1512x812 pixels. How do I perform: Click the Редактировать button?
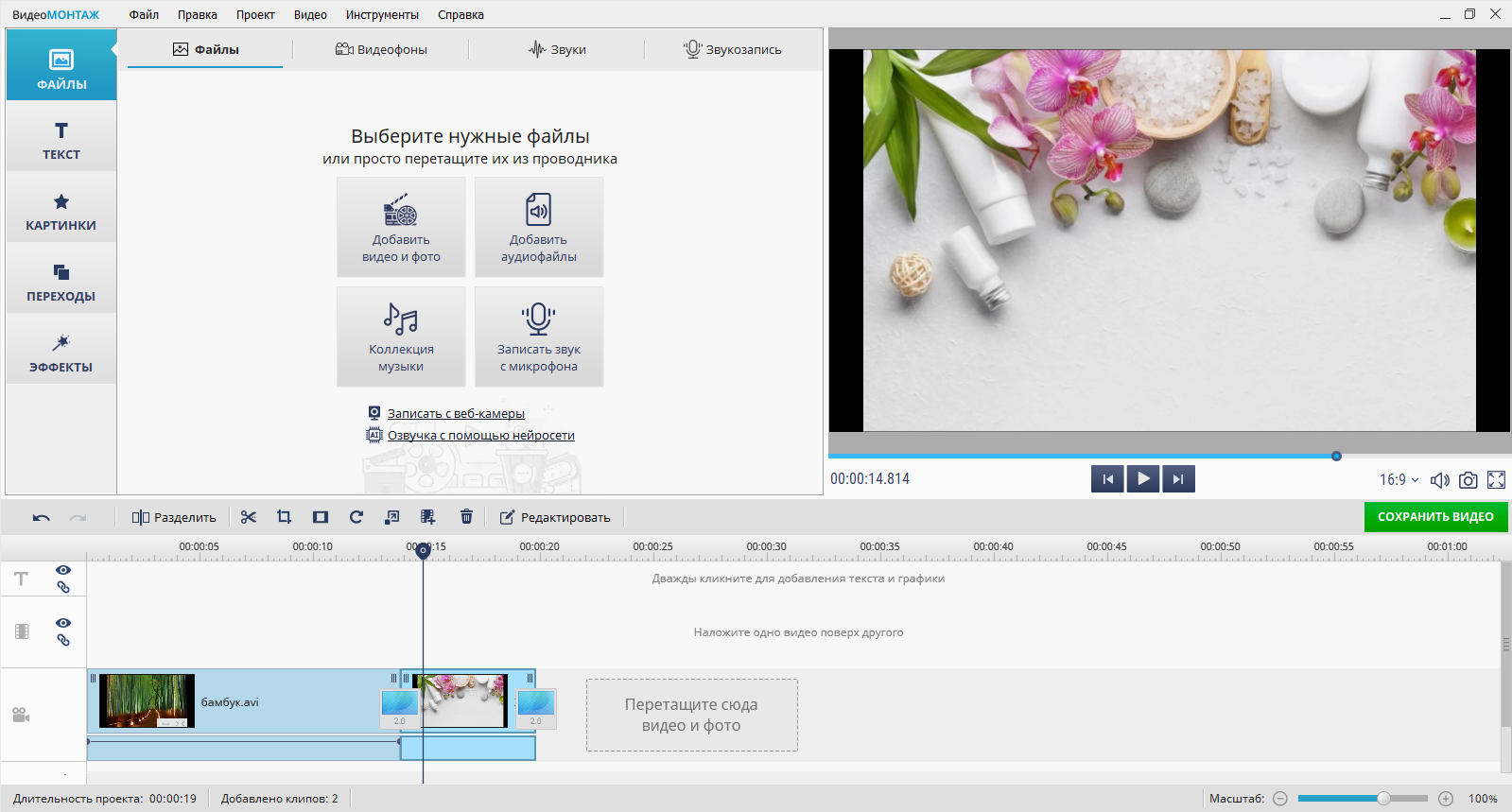[x=555, y=517]
